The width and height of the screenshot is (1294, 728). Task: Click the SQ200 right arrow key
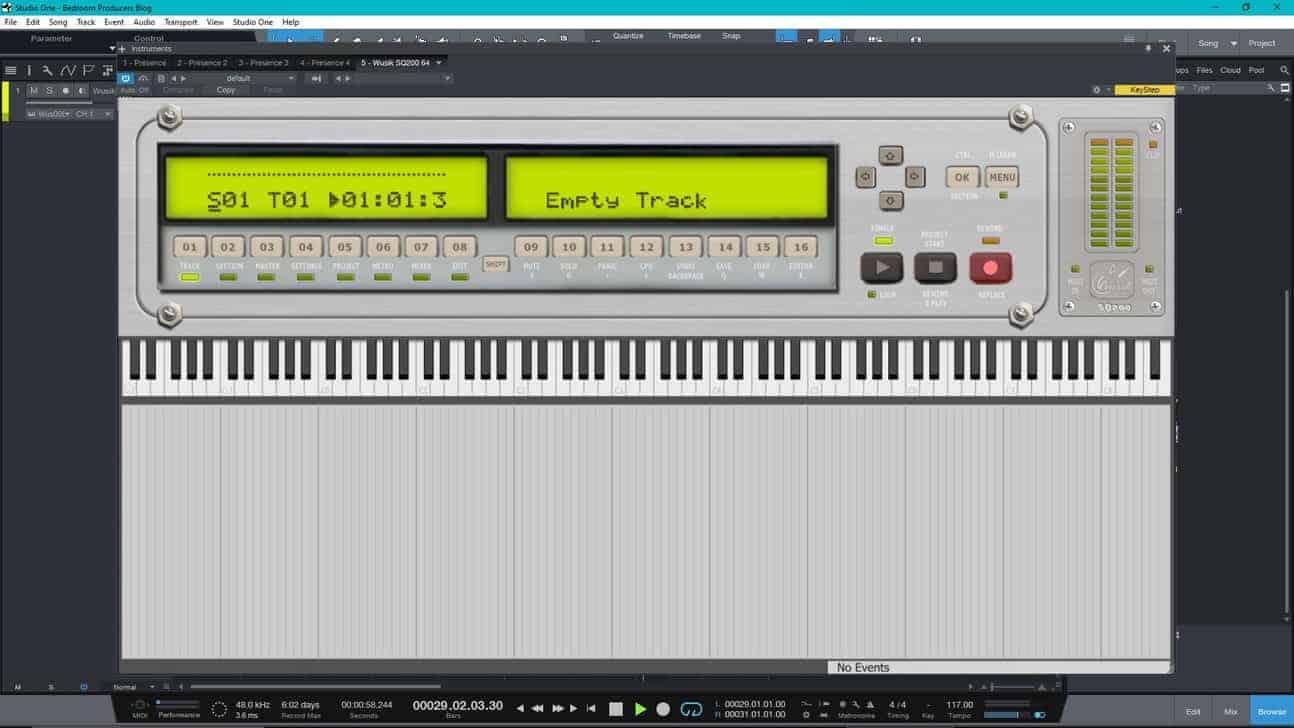coord(915,177)
